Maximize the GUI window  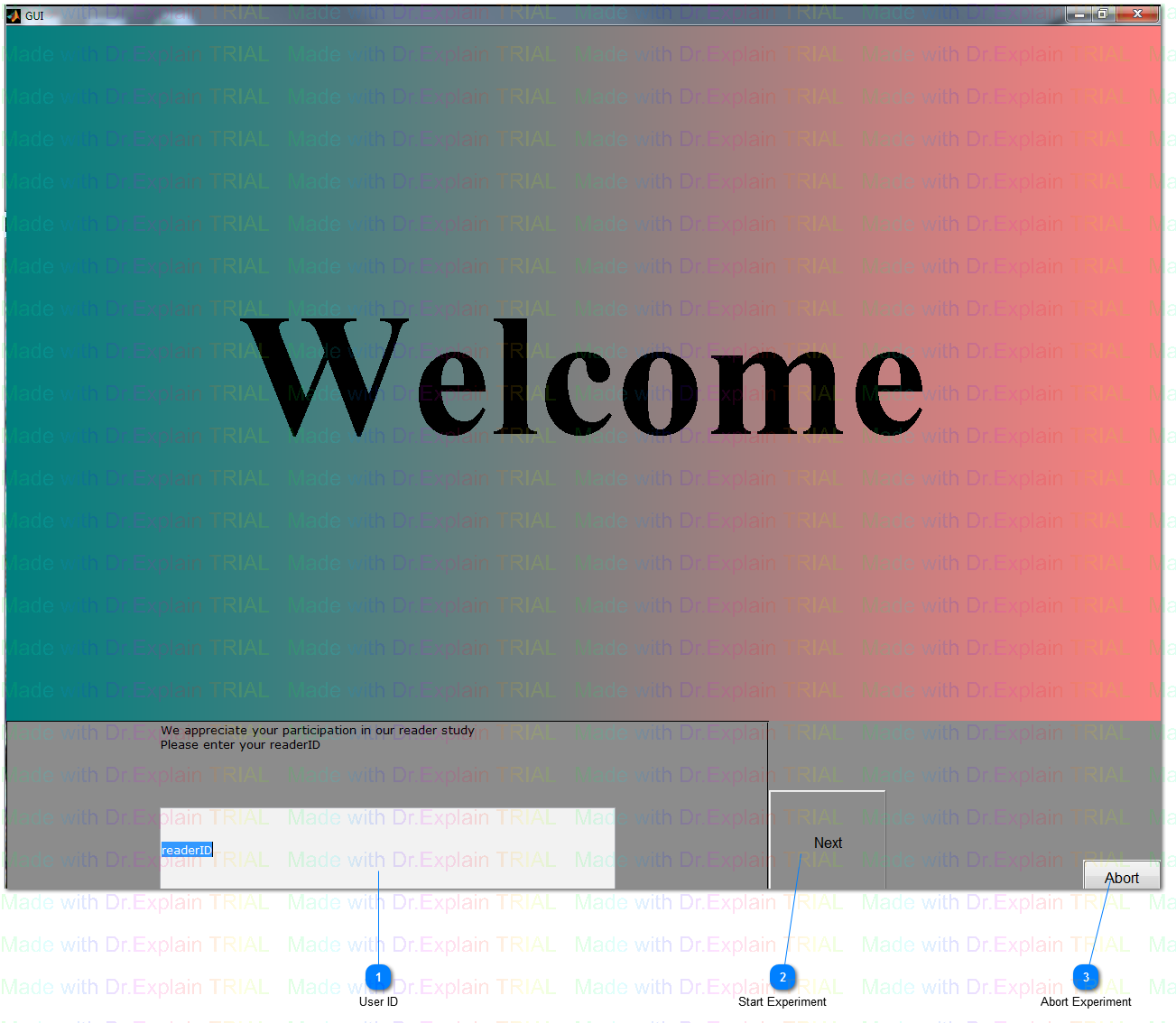[x=1103, y=14]
